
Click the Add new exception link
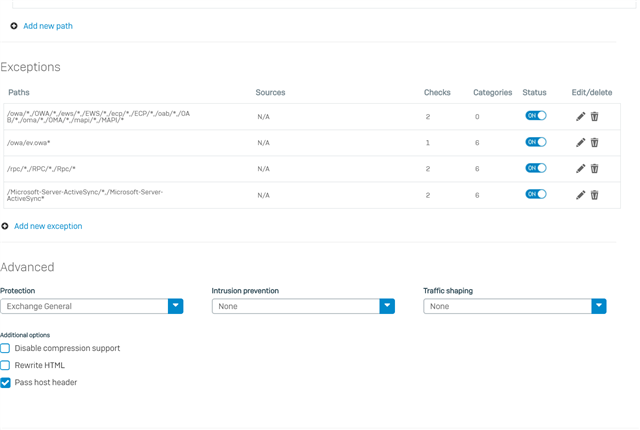pyautogui.click(x=48, y=226)
